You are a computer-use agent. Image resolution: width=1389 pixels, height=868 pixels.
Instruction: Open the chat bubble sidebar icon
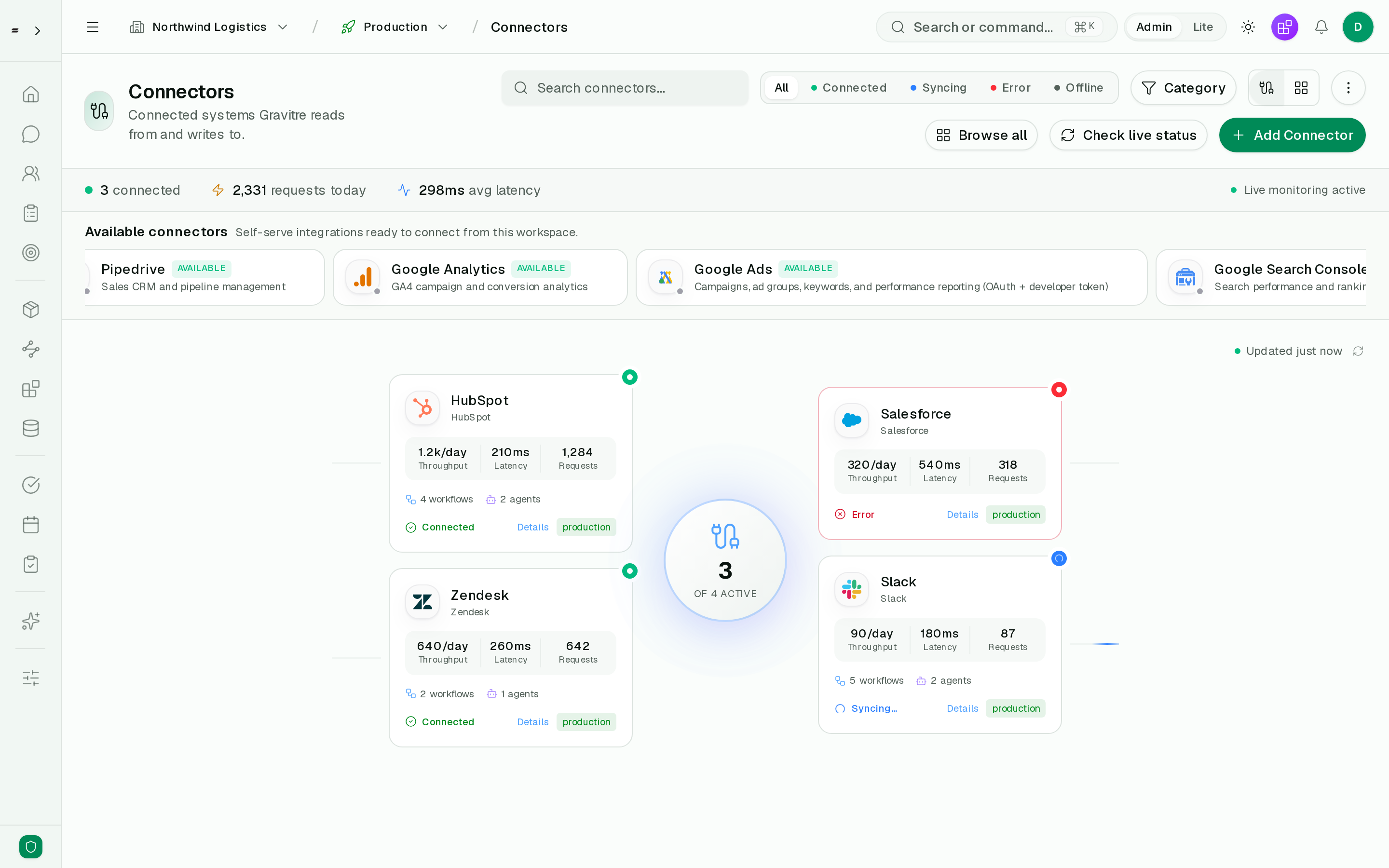(31, 134)
